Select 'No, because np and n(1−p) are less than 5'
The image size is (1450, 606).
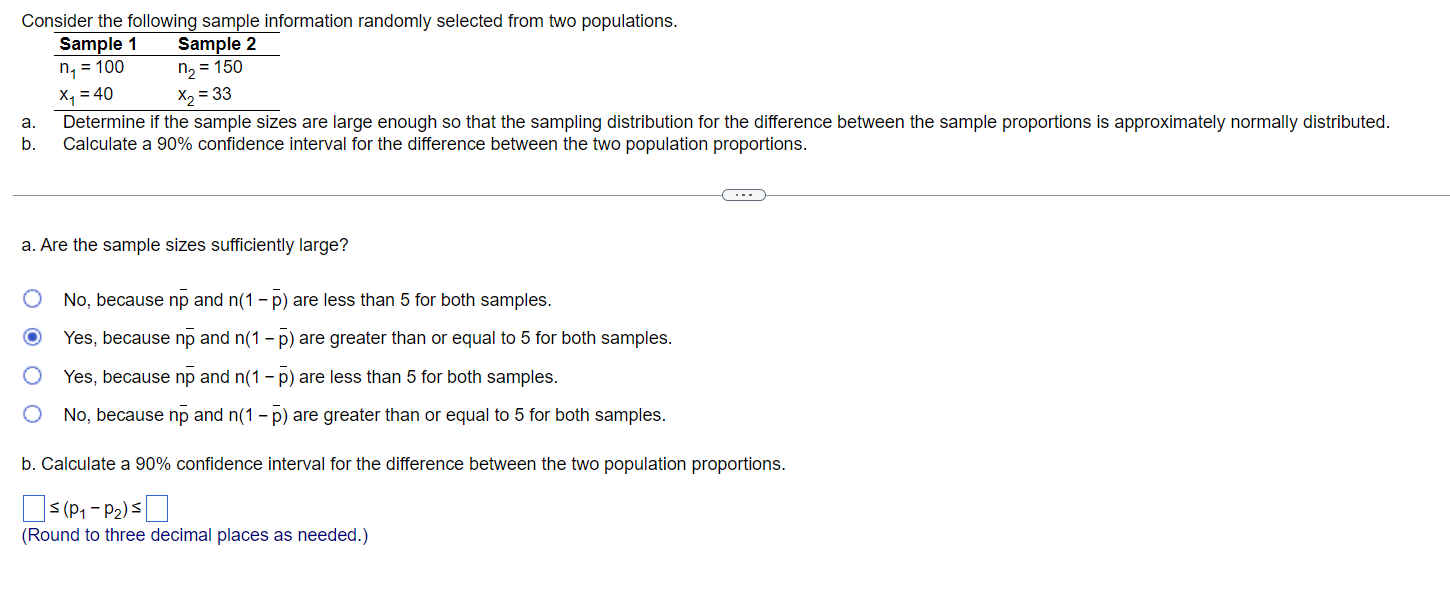32,299
